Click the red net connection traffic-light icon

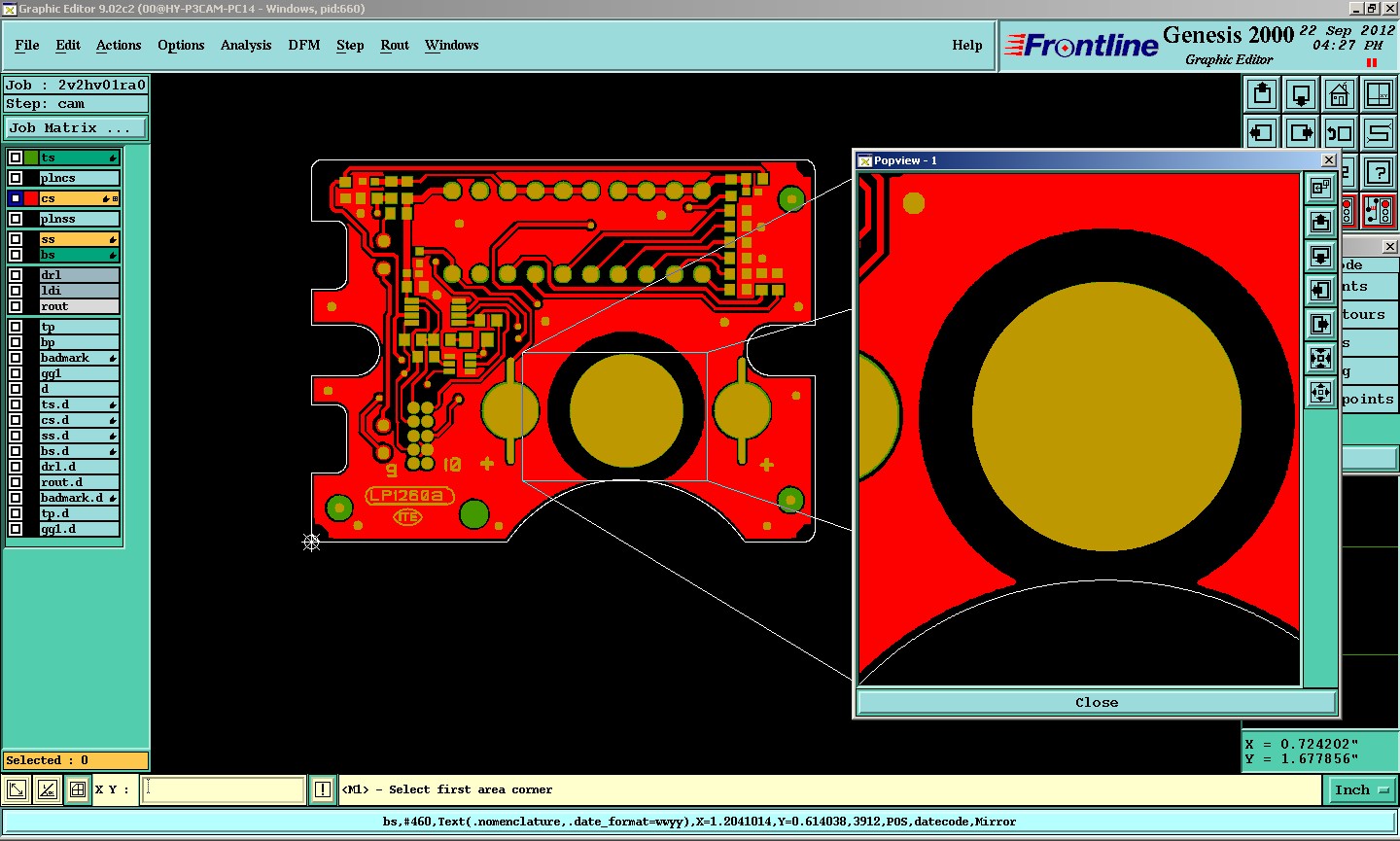tap(1379, 210)
